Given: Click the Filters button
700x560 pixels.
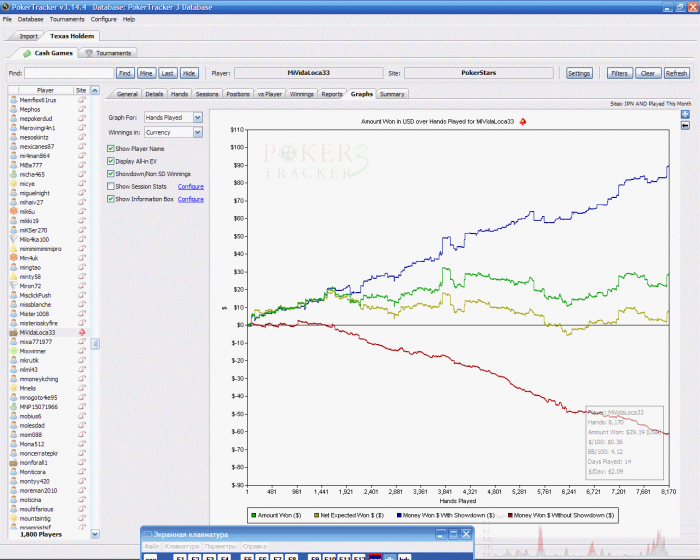Looking at the screenshot, I should 620,73.
